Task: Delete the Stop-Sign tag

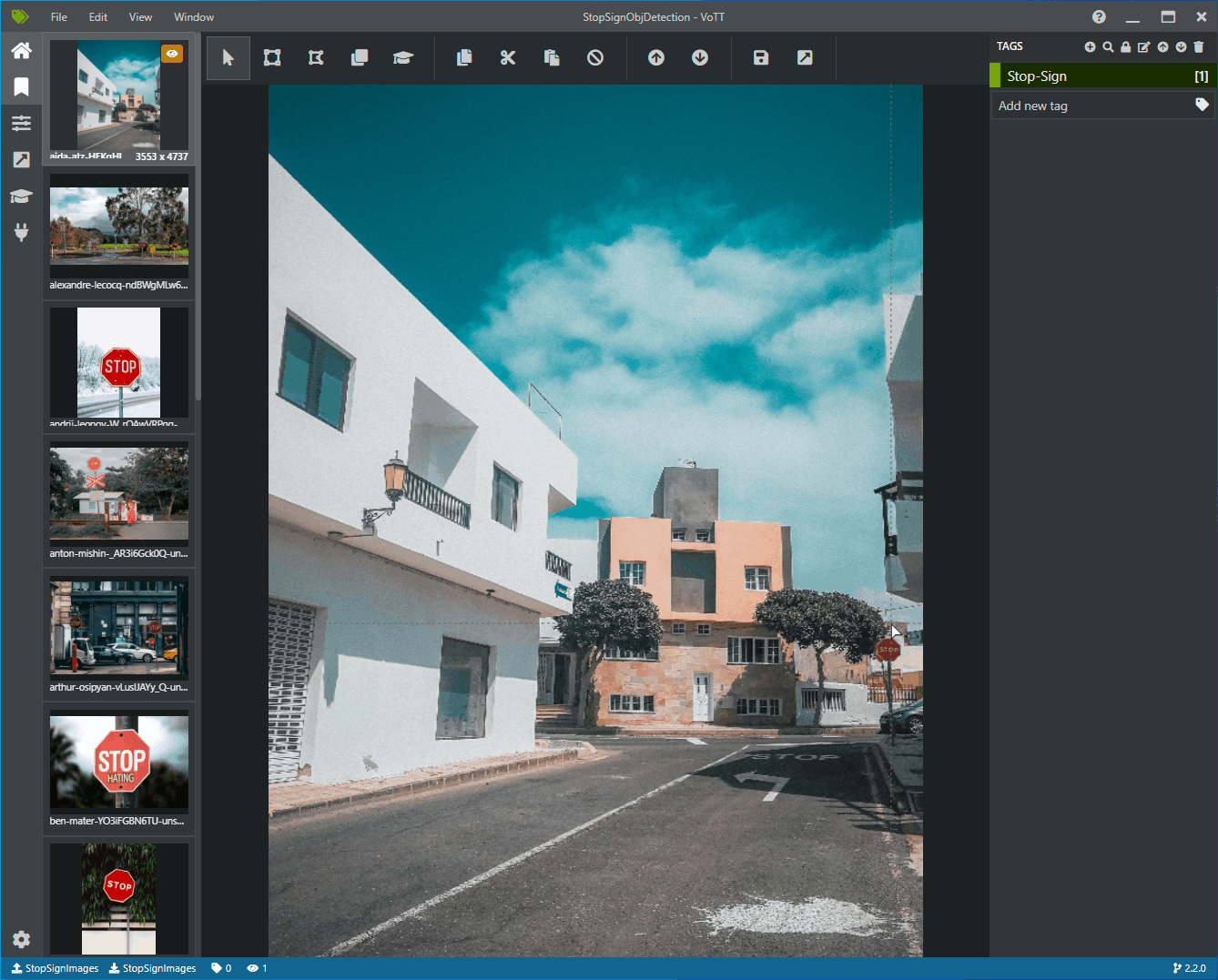Action: (x=1199, y=46)
